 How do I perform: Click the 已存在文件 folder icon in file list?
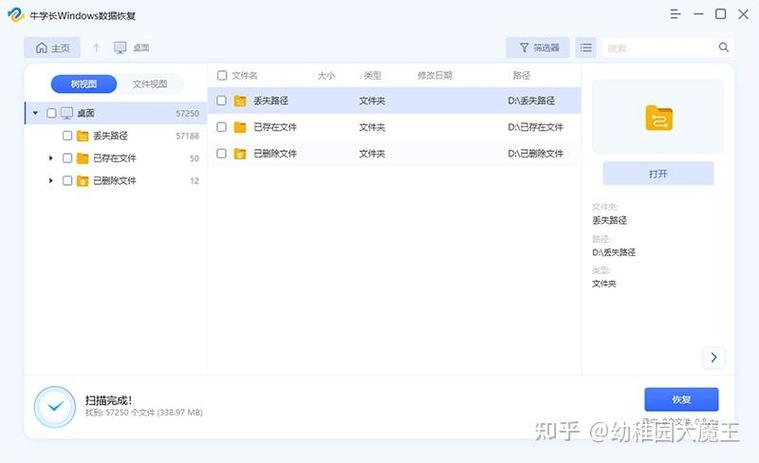(240, 127)
